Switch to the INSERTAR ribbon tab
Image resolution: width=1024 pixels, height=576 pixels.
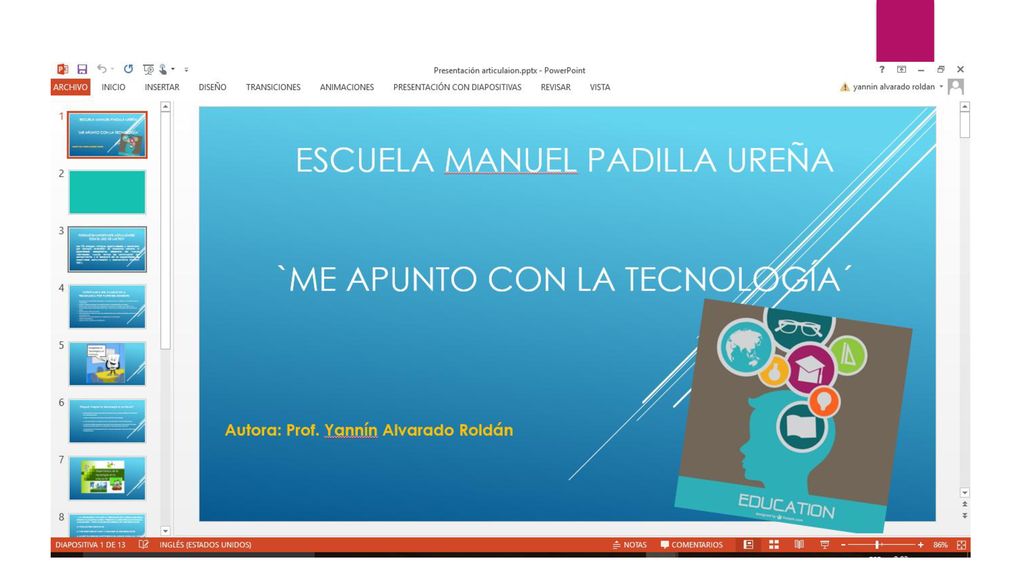[162, 87]
